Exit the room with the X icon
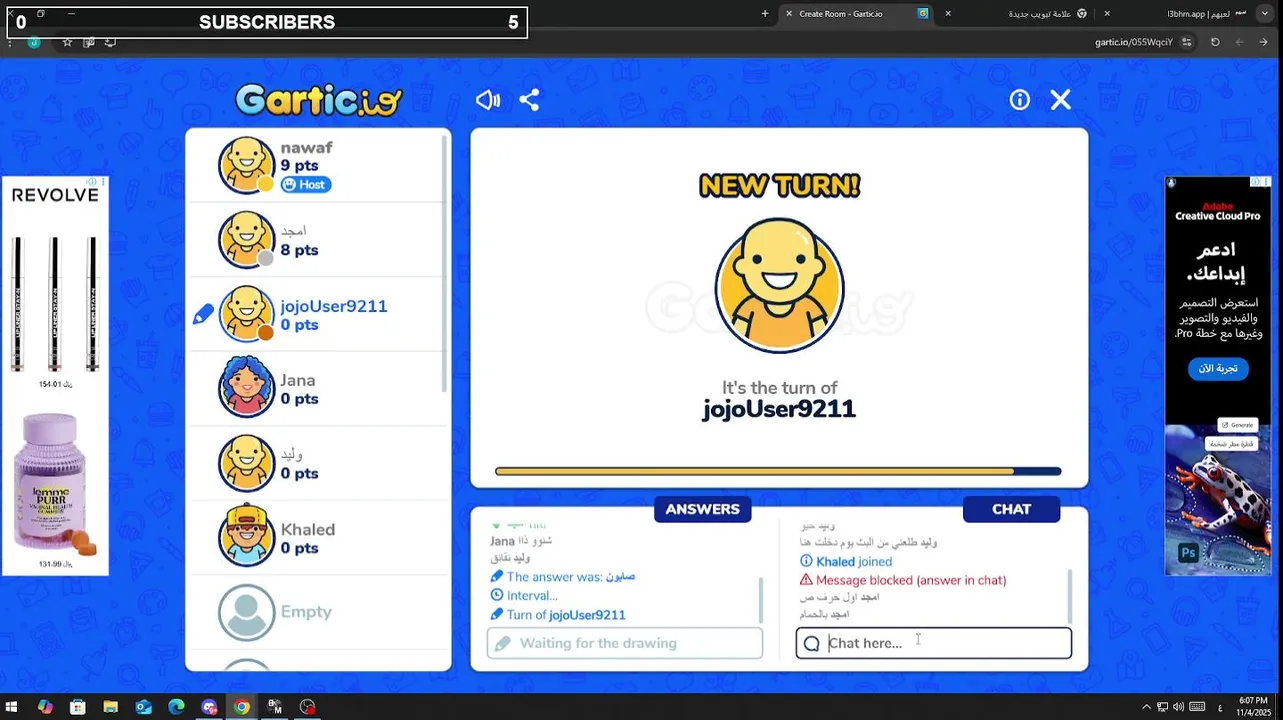The height and width of the screenshot is (720, 1283). click(1061, 100)
